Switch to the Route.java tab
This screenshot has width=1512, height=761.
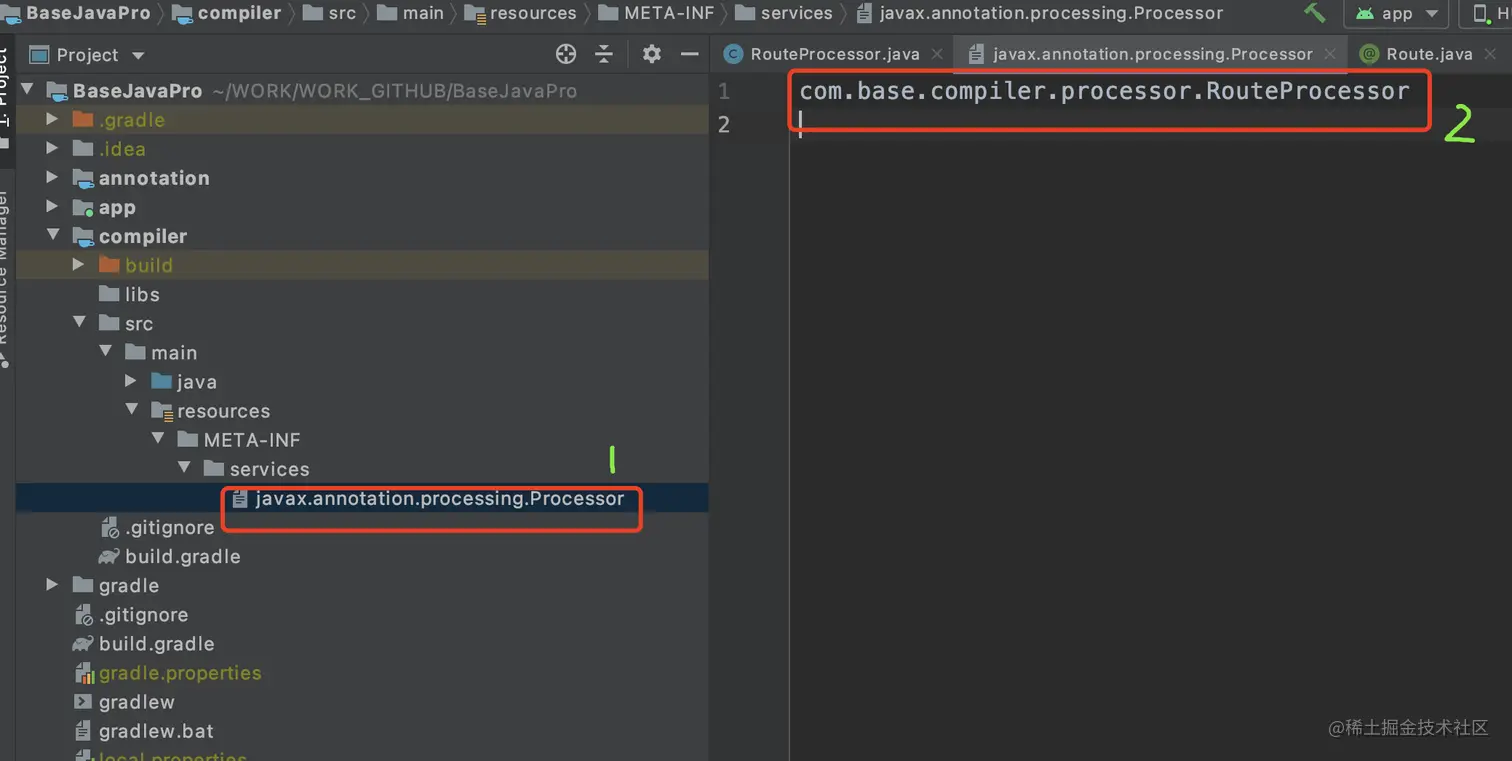tap(1428, 54)
